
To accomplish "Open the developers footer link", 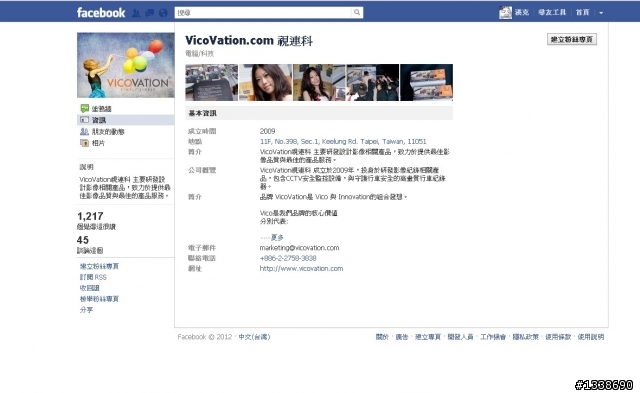I will 460,337.
